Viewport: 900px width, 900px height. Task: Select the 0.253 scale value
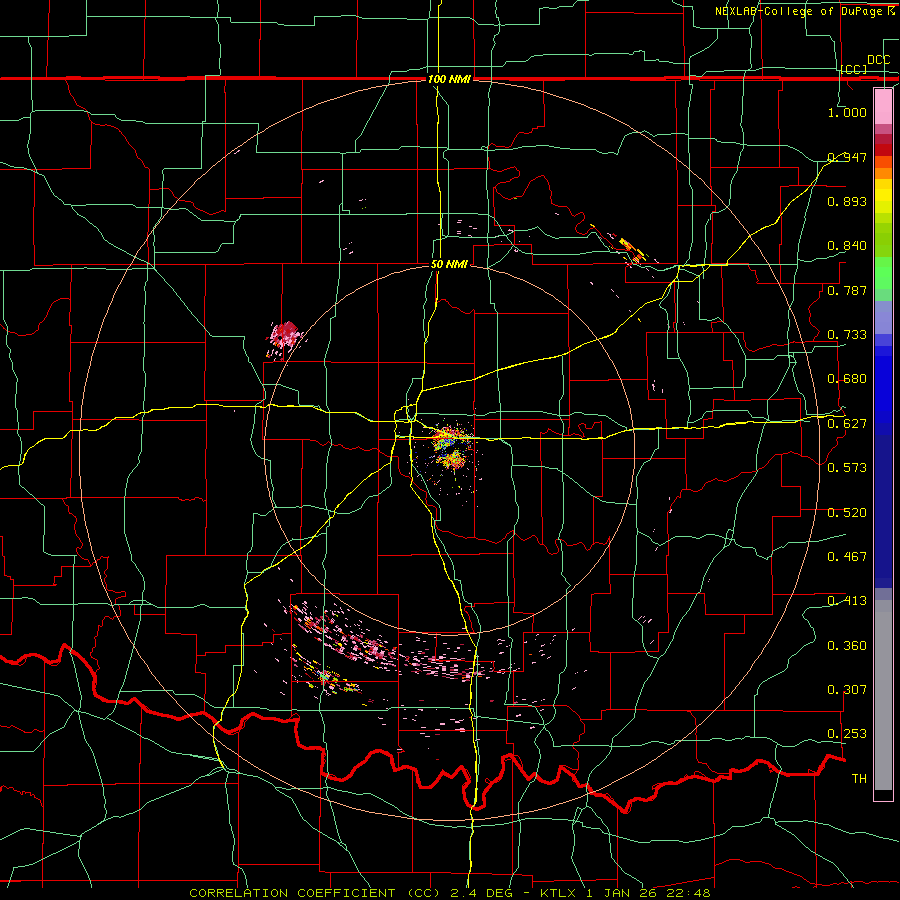(x=847, y=734)
